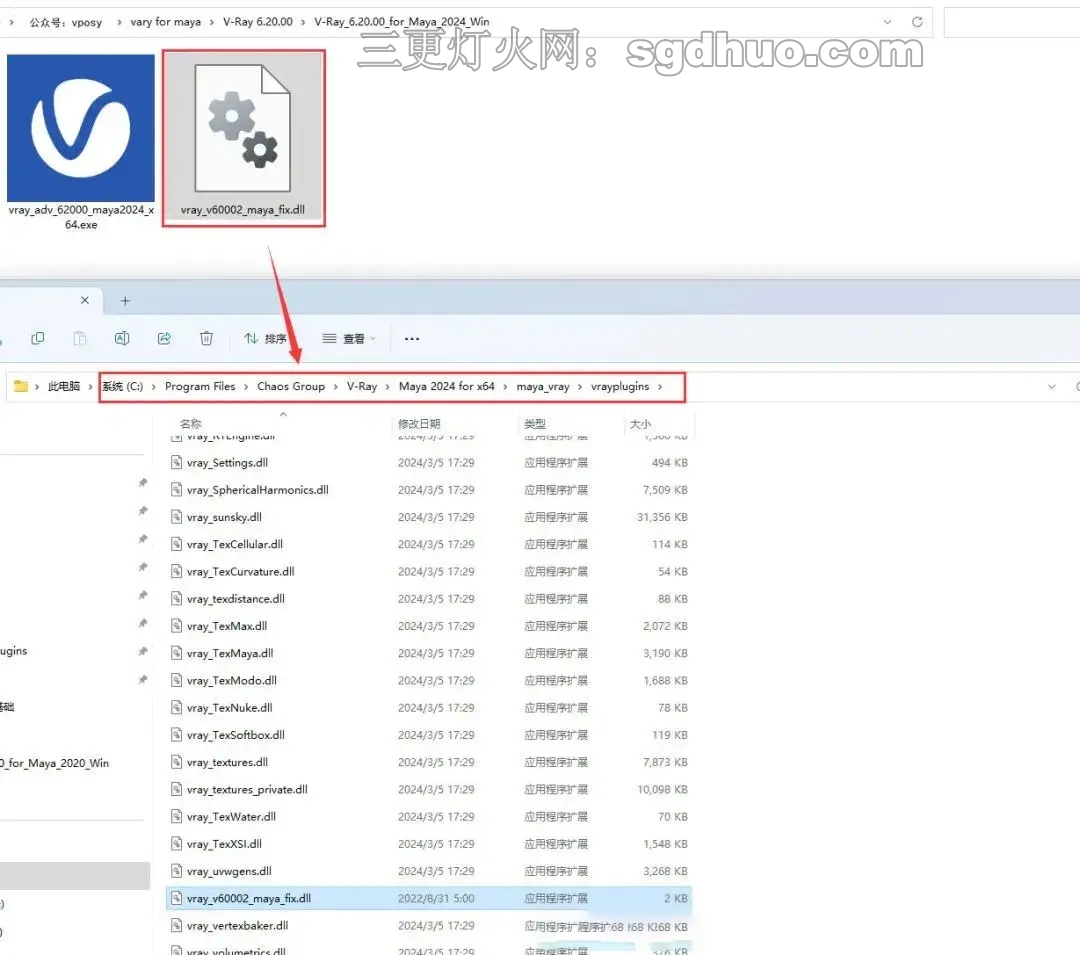The image size is (1080, 955).
Task: Go to maya_vray in the breadcrumb
Action: click(543, 386)
